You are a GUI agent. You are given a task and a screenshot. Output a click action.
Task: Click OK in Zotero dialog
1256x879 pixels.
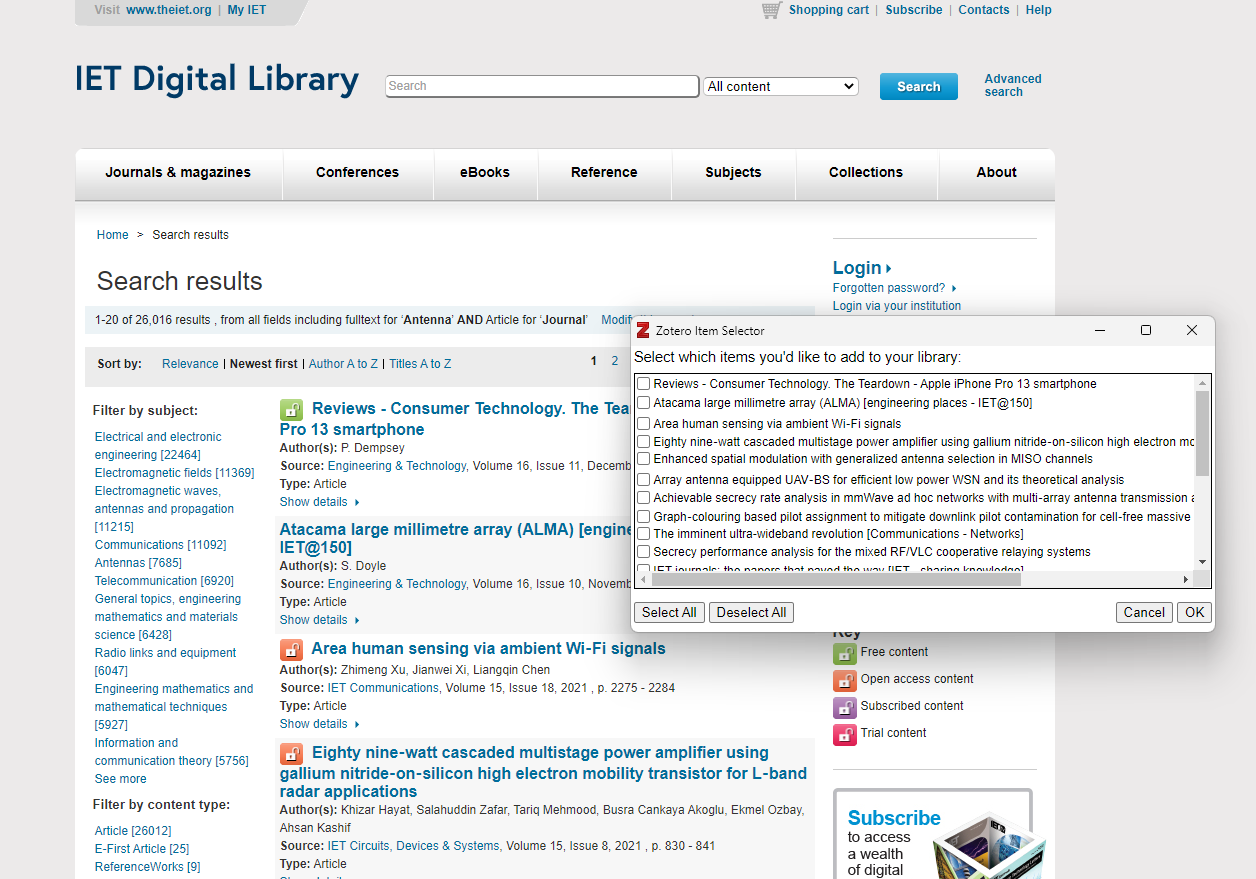tap(1195, 612)
